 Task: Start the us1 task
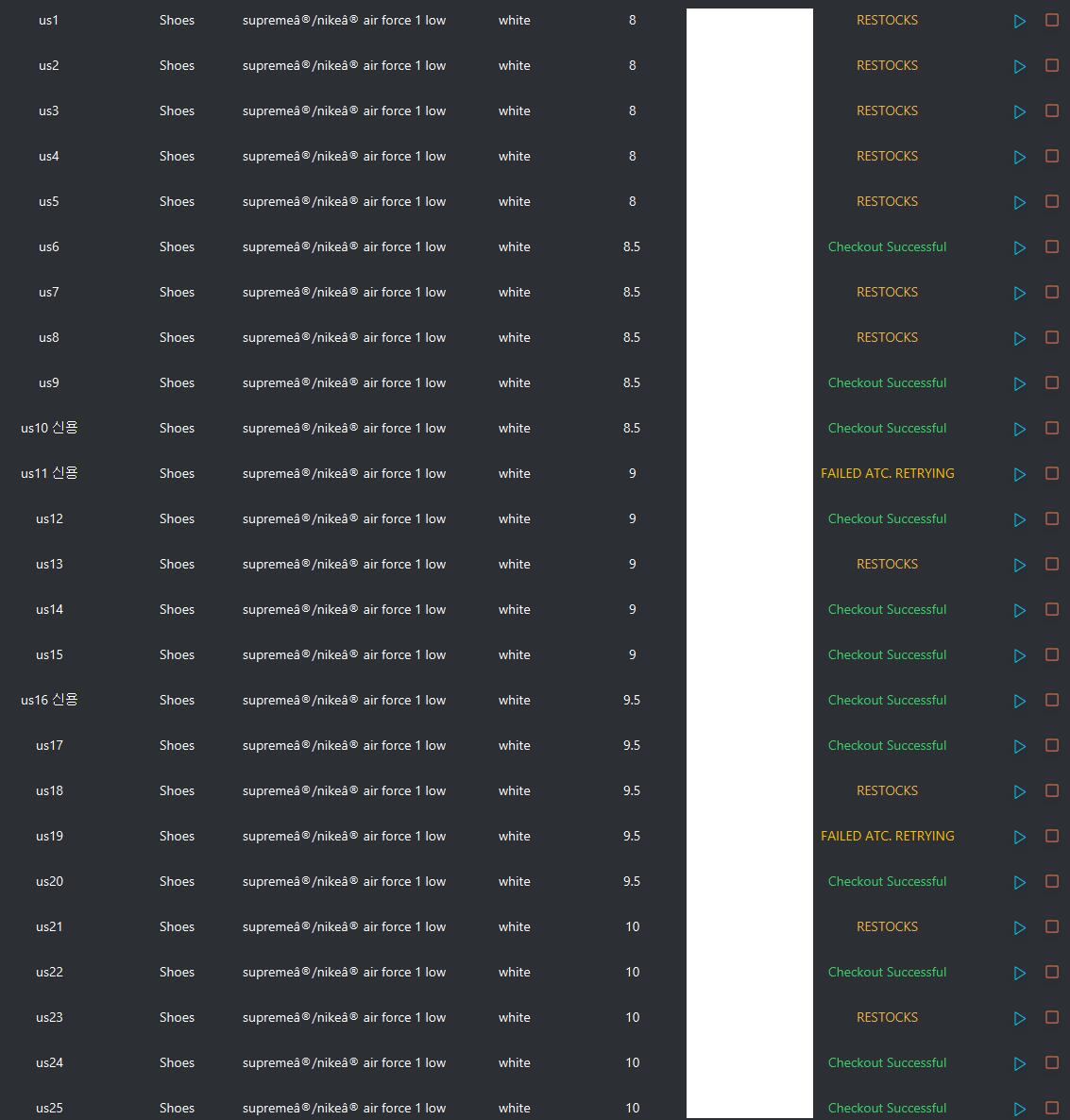pos(1020,21)
